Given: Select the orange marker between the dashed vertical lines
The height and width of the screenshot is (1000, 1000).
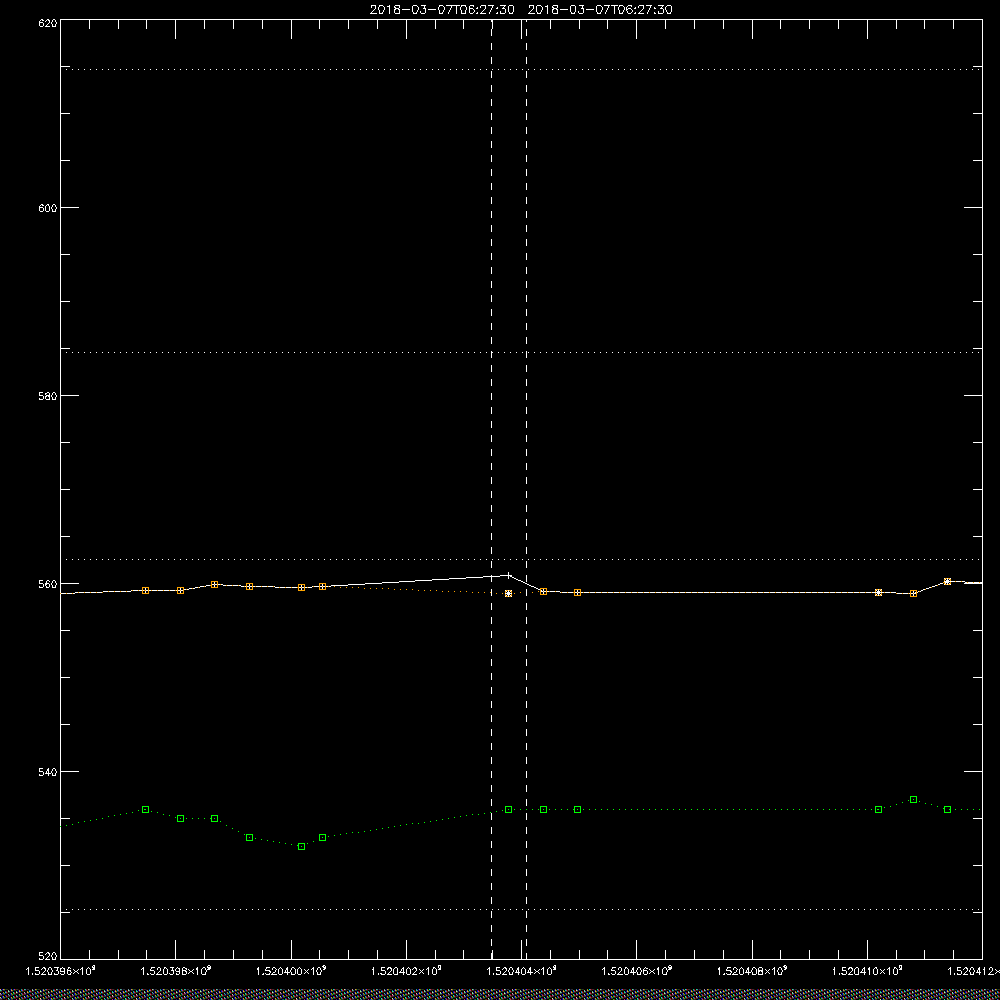Looking at the screenshot, I should click(x=508, y=594).
